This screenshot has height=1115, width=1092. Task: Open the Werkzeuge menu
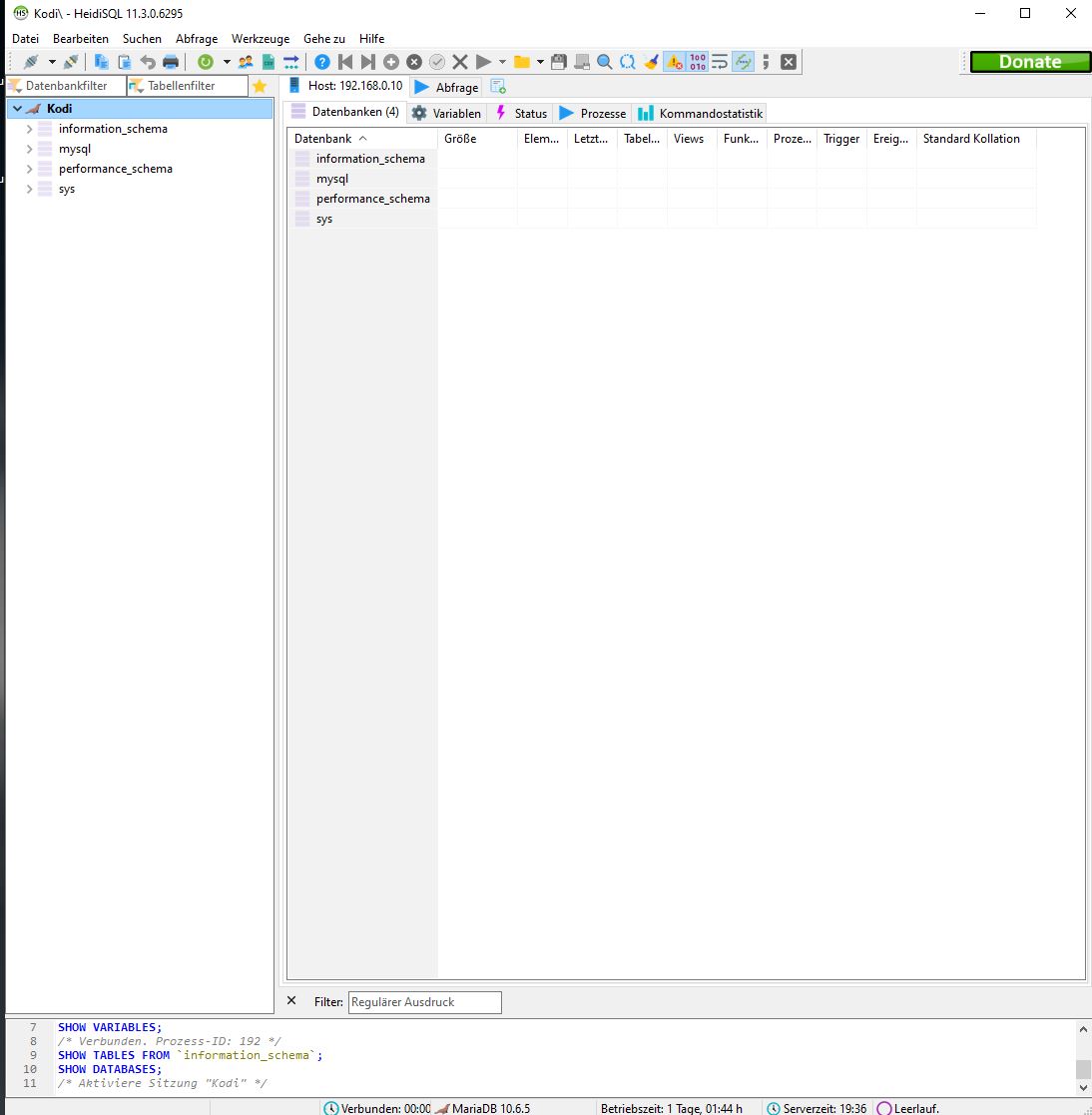click(261, 38)
